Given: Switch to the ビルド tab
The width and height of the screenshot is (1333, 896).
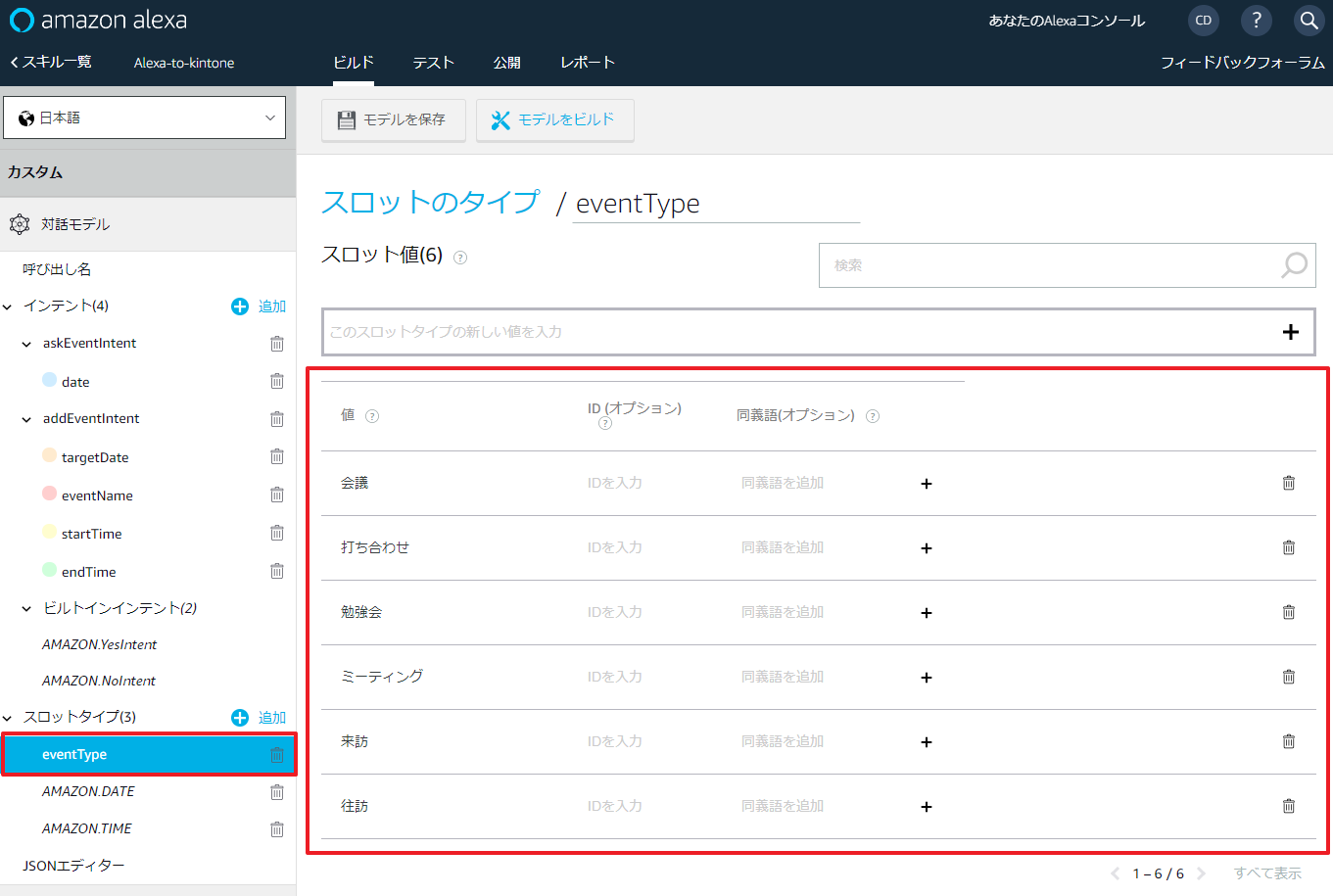Looking at the screenshot, I should point(354,63).
